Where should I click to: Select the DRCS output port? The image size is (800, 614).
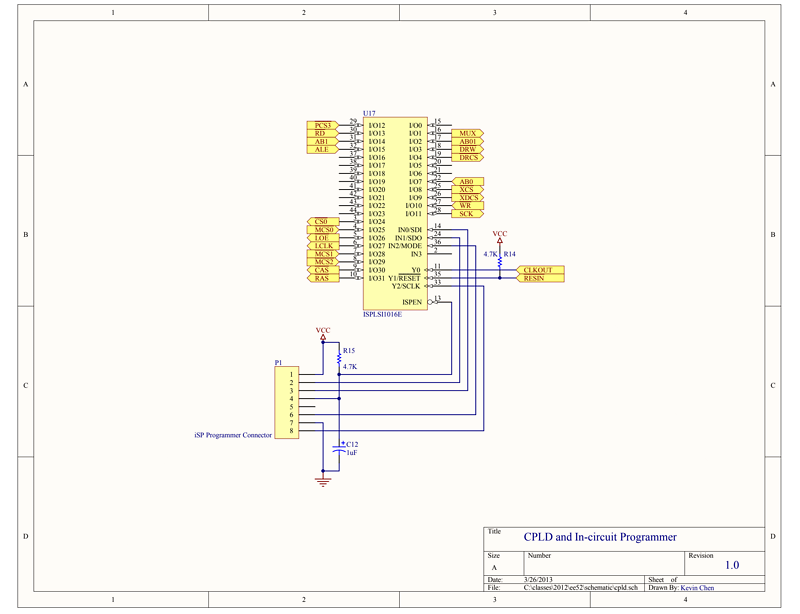[x=467, y=158]
